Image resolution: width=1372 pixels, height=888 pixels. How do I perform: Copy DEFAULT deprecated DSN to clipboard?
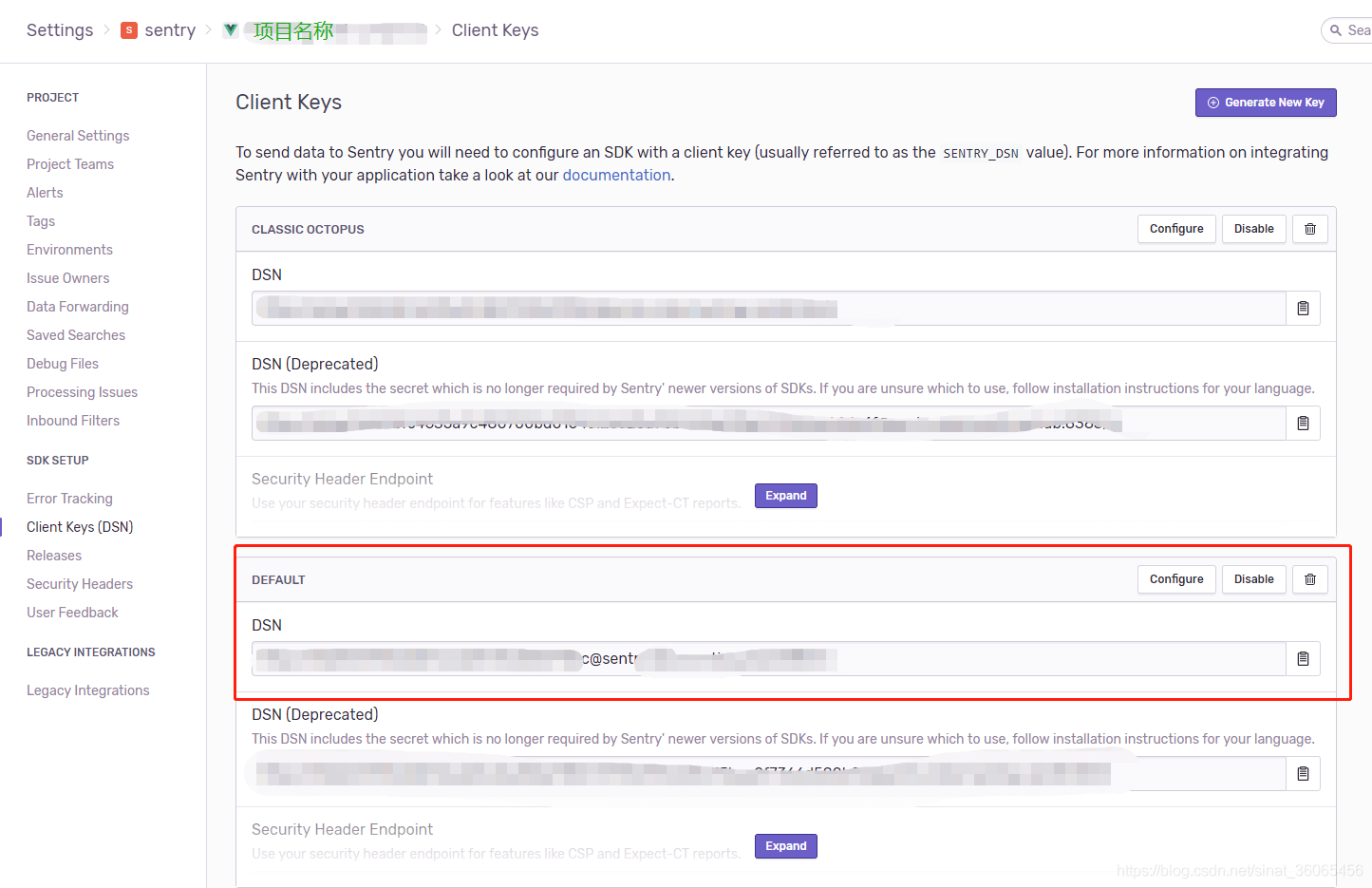[1303, 774]
